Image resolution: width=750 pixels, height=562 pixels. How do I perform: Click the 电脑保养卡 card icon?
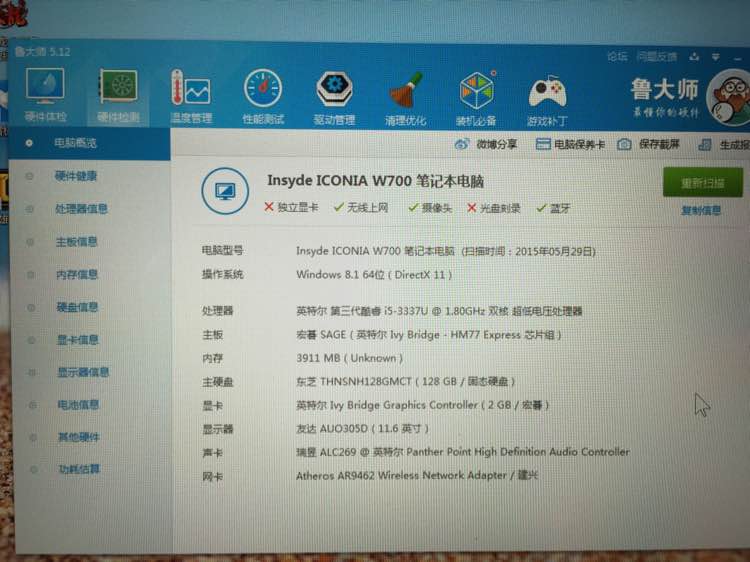(x=543, y=143)
